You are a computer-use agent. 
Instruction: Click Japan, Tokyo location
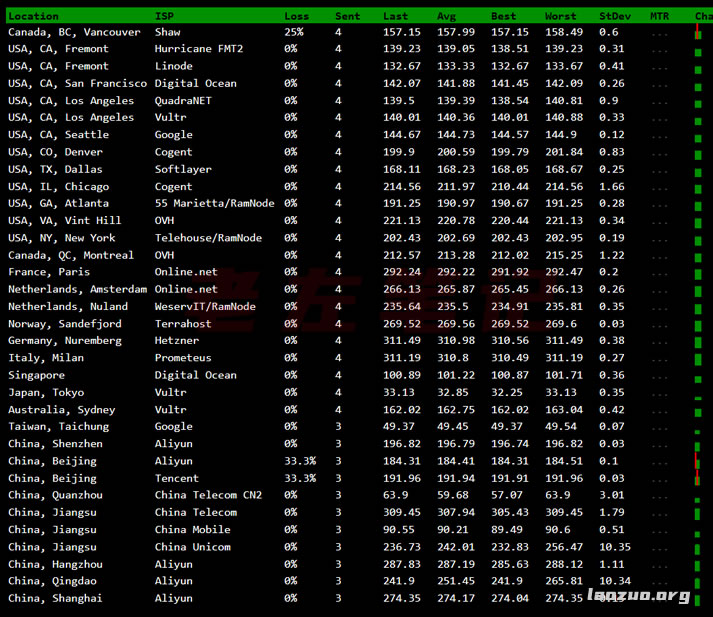click(46, 392)
